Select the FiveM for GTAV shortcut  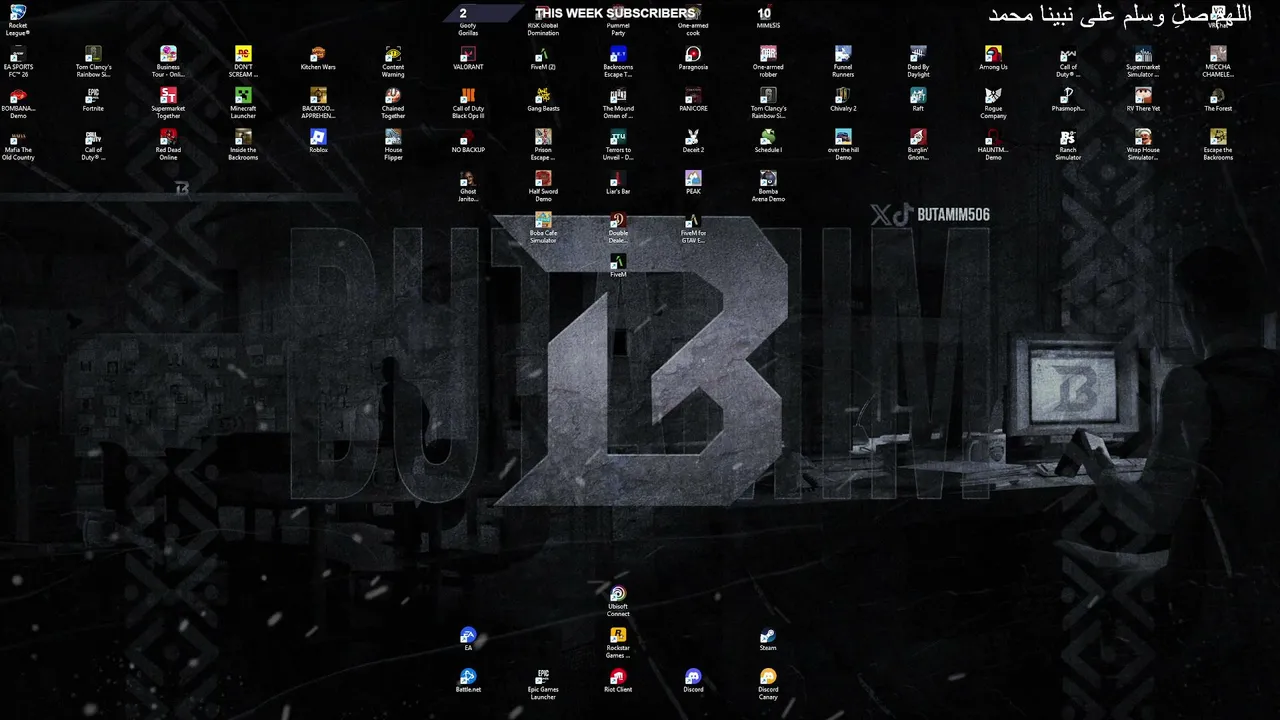point(693,228)
